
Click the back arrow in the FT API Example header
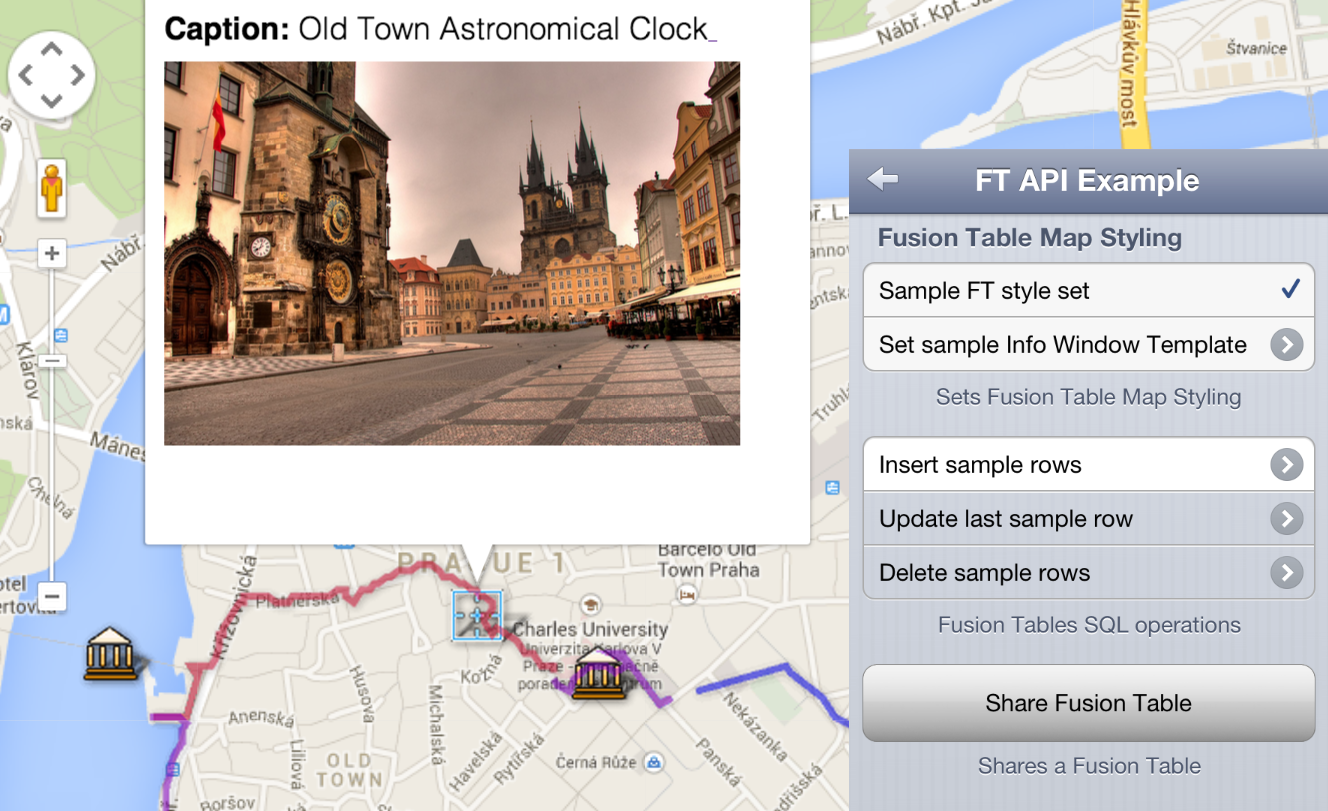882,179
